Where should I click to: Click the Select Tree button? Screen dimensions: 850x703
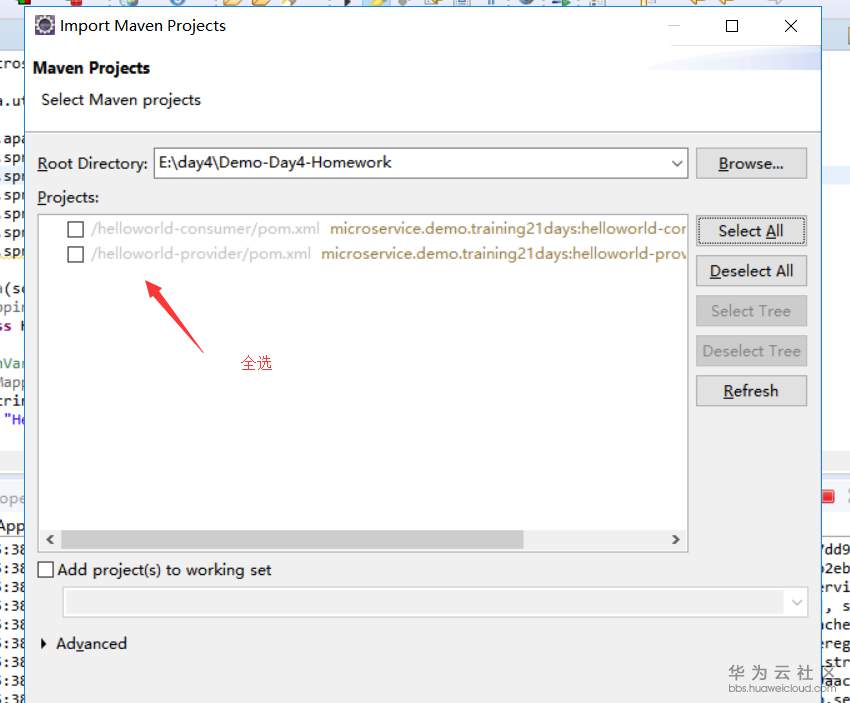tap(751, 311)
